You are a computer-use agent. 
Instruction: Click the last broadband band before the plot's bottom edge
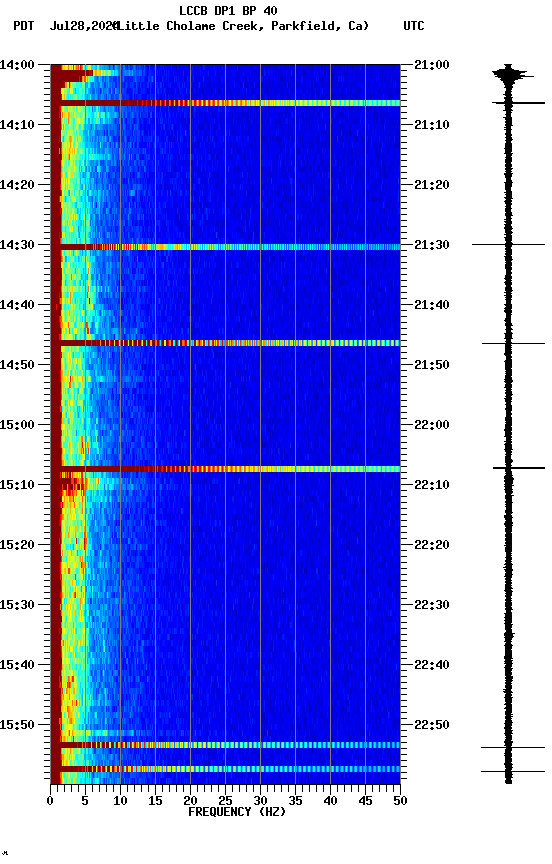(225, 769)
